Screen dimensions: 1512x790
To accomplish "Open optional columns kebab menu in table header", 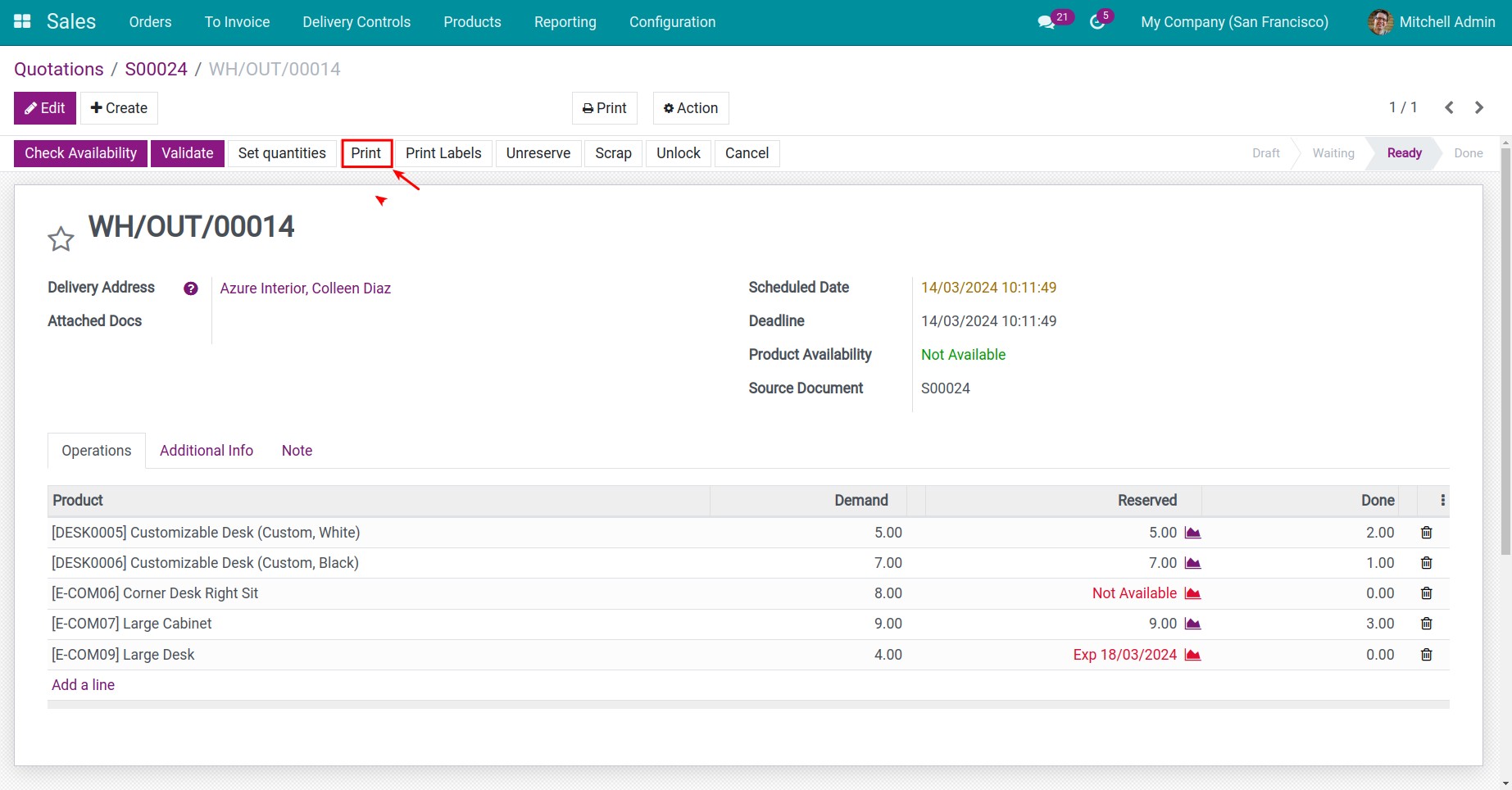I will click(1442, 500).
